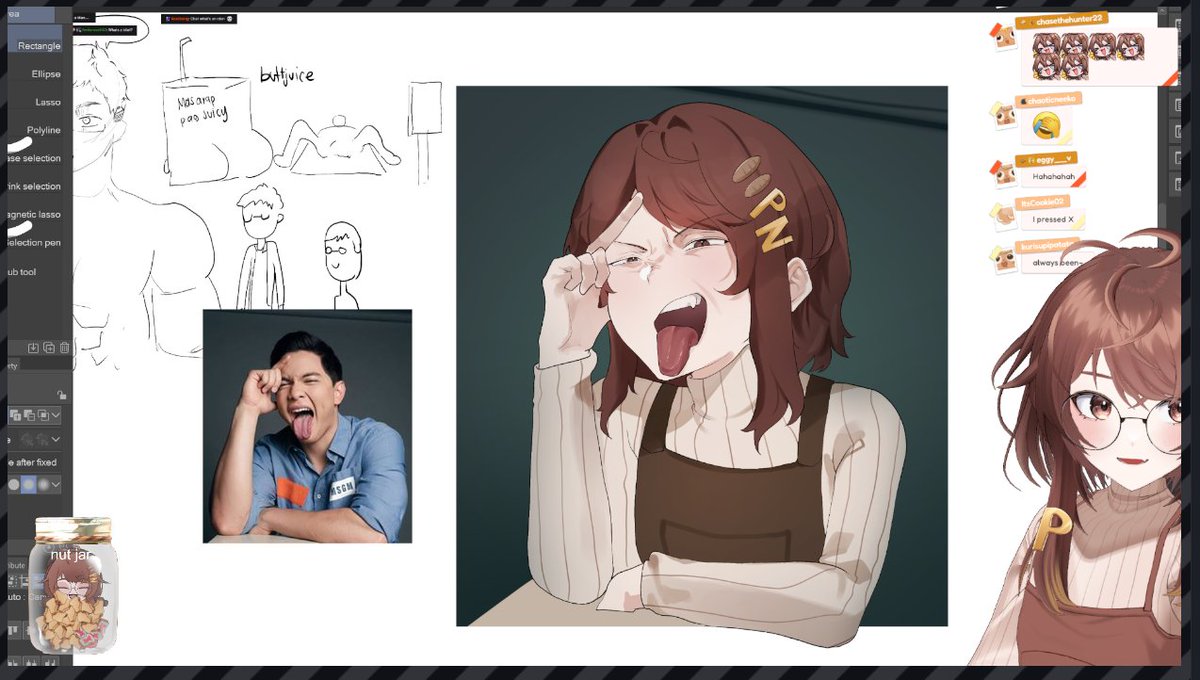Select the Shrink selection sub tool
1200x680 pixels.
(34, 186)
